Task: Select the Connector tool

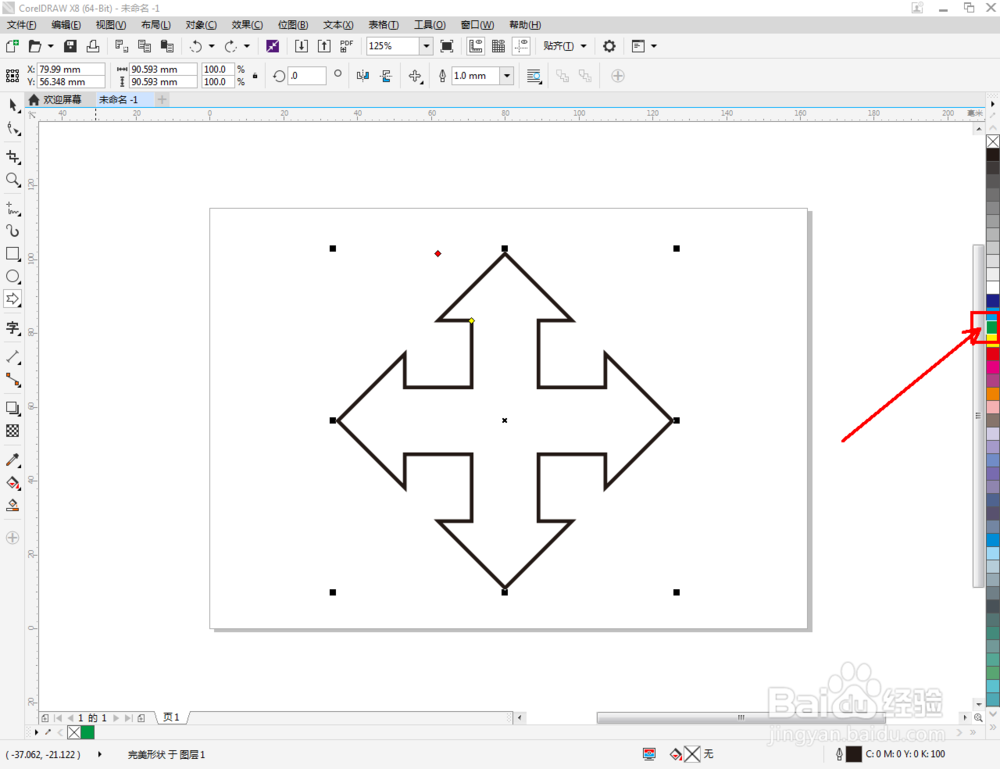Action: coord(13,380)
